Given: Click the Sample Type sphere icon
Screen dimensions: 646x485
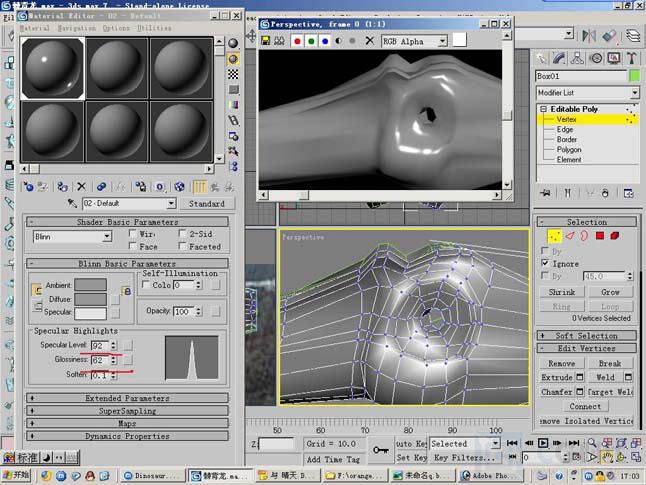Looking at the screenshot, I should click(x=233, y=43).
